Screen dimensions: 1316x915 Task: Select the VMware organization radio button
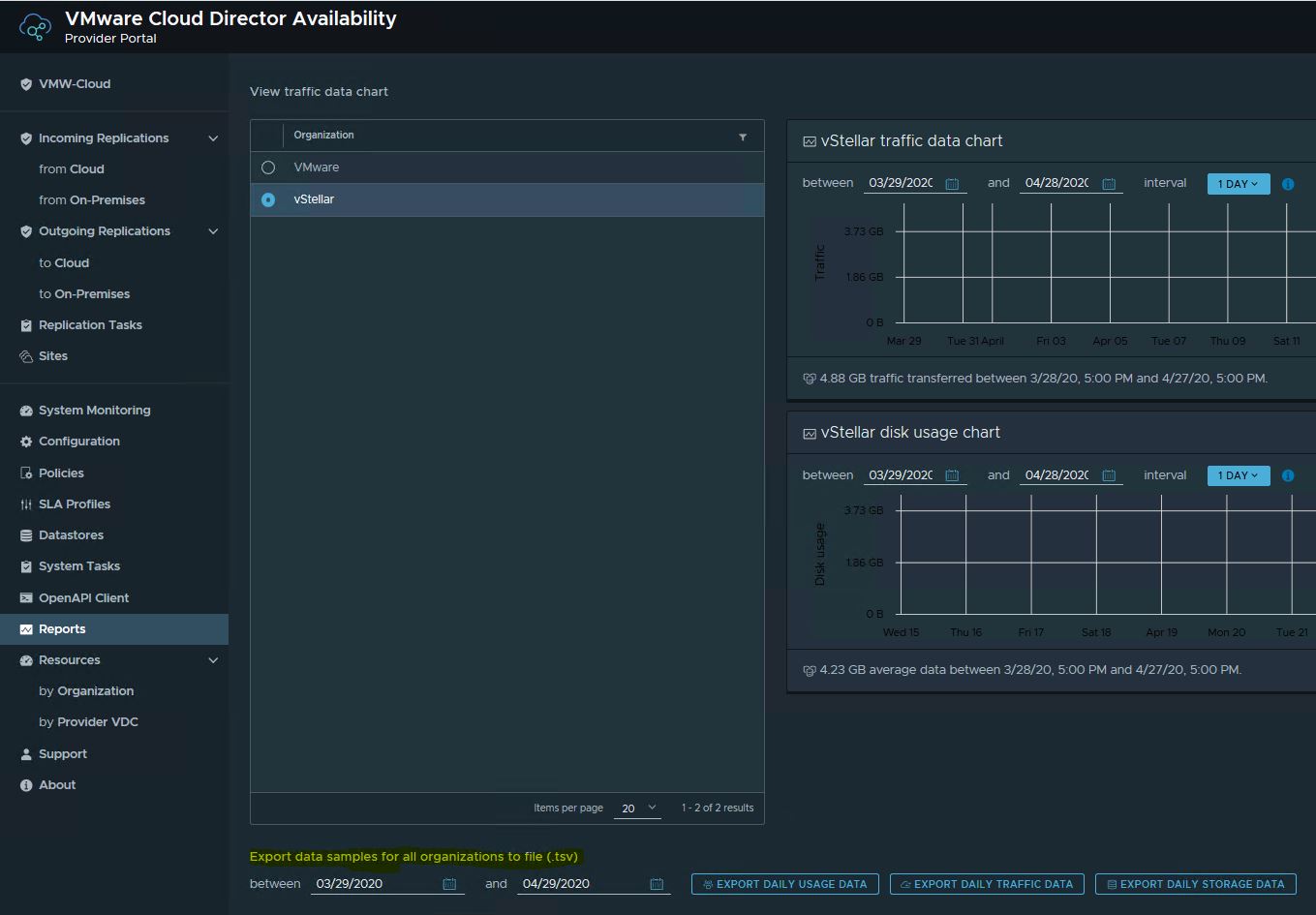(x=268, y=168)
